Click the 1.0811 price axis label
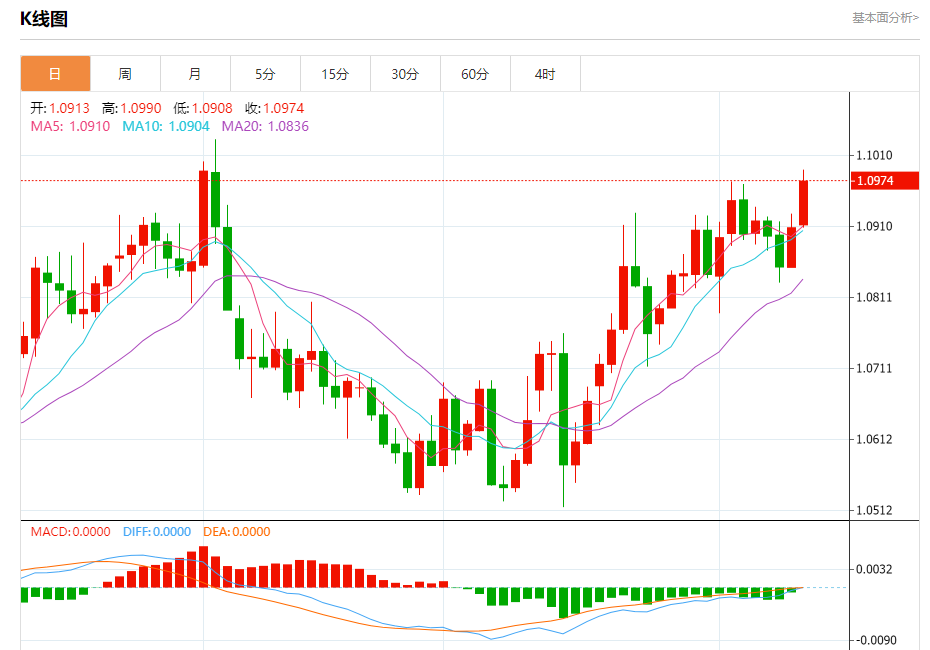This screenshot has width=930, height=650. [x=874, y=297]
